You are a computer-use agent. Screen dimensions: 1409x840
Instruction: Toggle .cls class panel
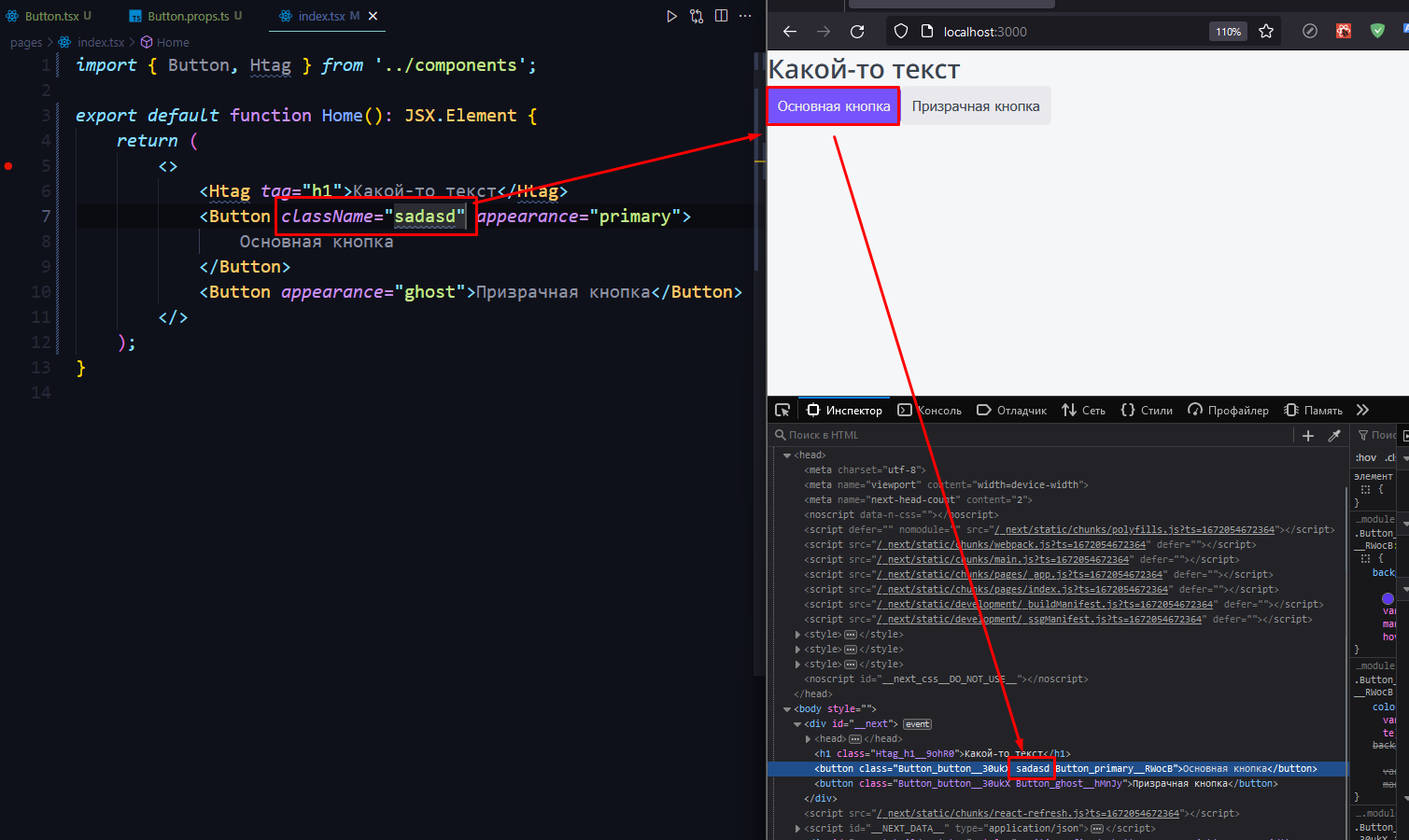pyautogui.click(x=1390, y=457)
